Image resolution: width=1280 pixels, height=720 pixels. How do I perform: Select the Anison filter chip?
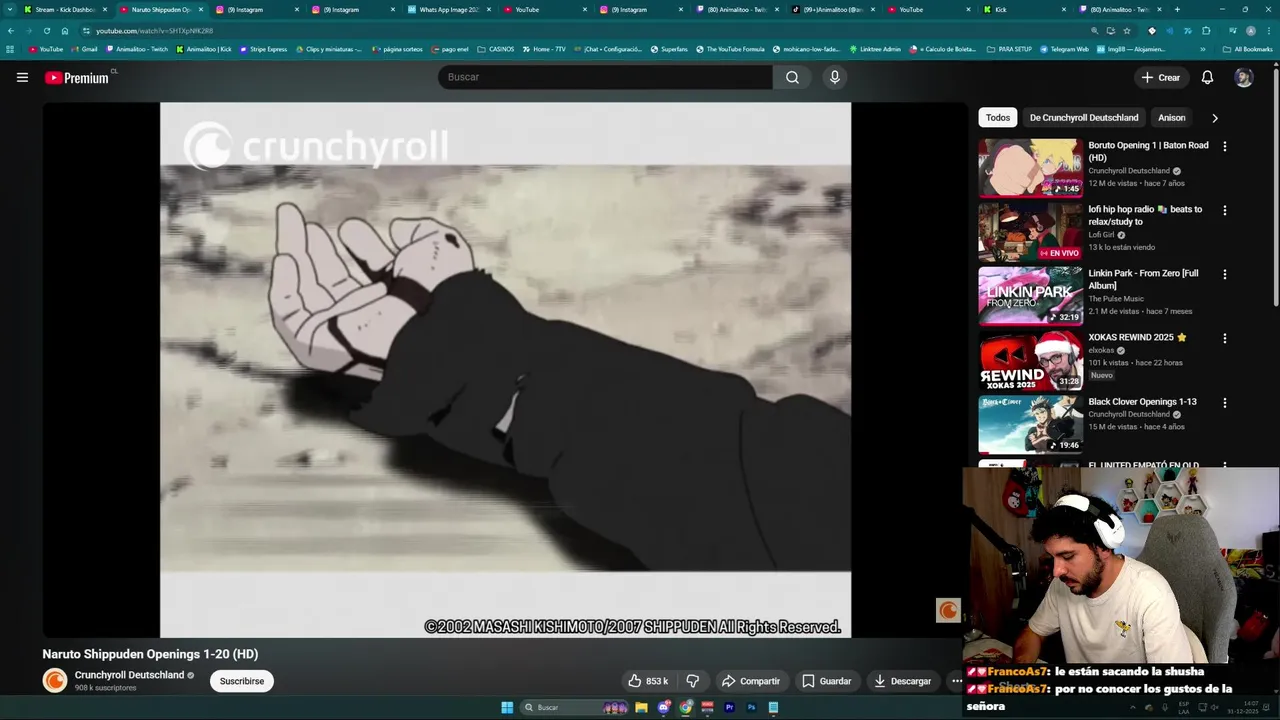(x=1172, y=118)
